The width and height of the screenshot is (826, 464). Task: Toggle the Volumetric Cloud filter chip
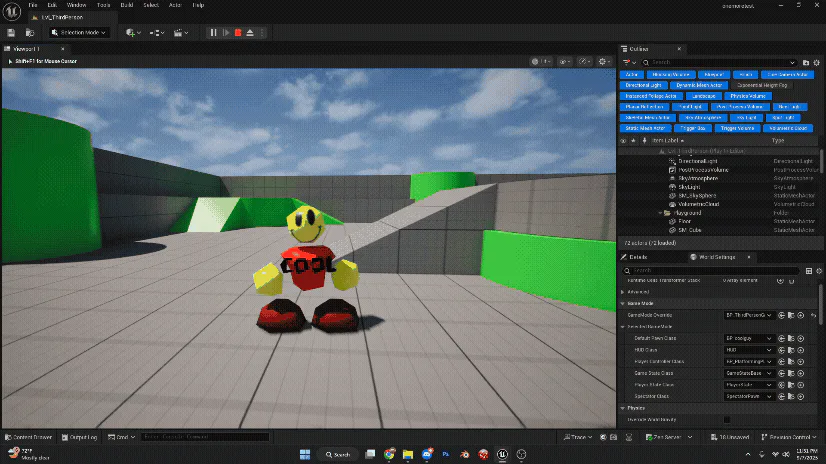point(788,129)
